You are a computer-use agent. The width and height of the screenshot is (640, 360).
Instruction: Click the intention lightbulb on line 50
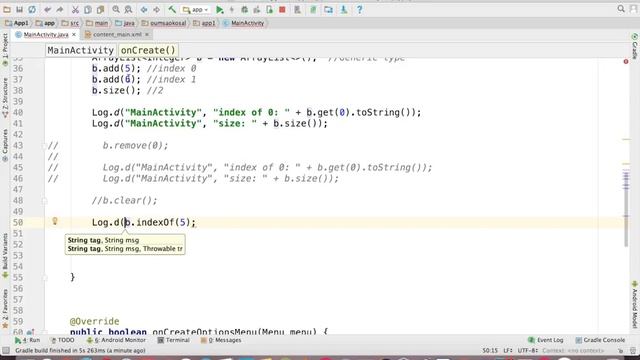tap(55, 221)
